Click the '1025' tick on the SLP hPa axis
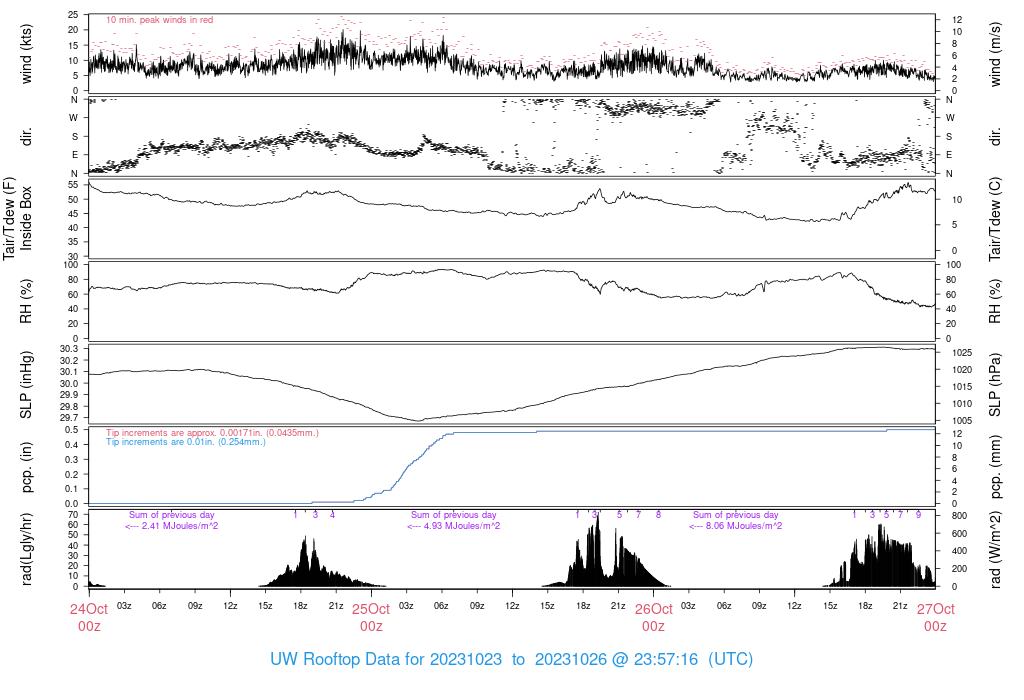This screenshot has height=700, width=1024. 961,353
